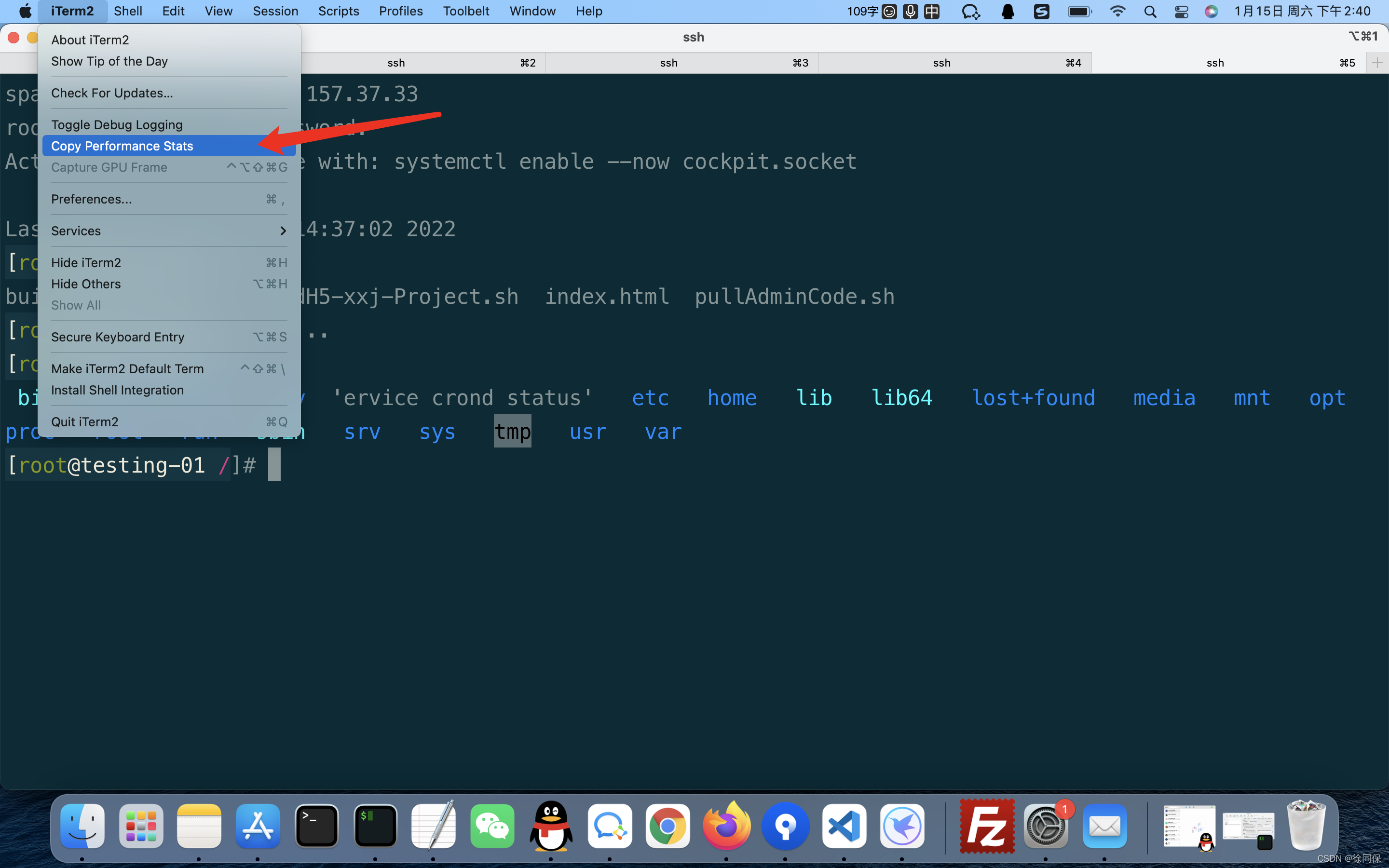The height and width of the screenshot is (868, 1389).
Task: Open the Profiles menu
Action: point(401,12)
